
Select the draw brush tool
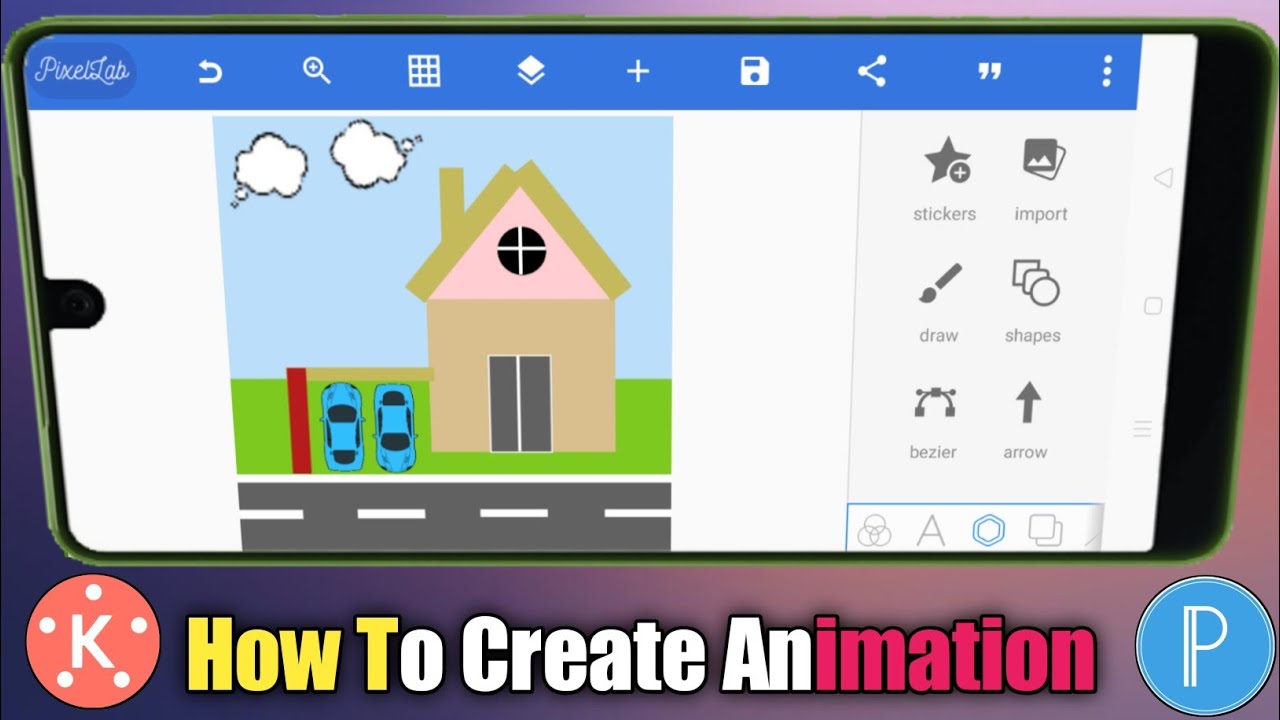[x=939, y=303]
